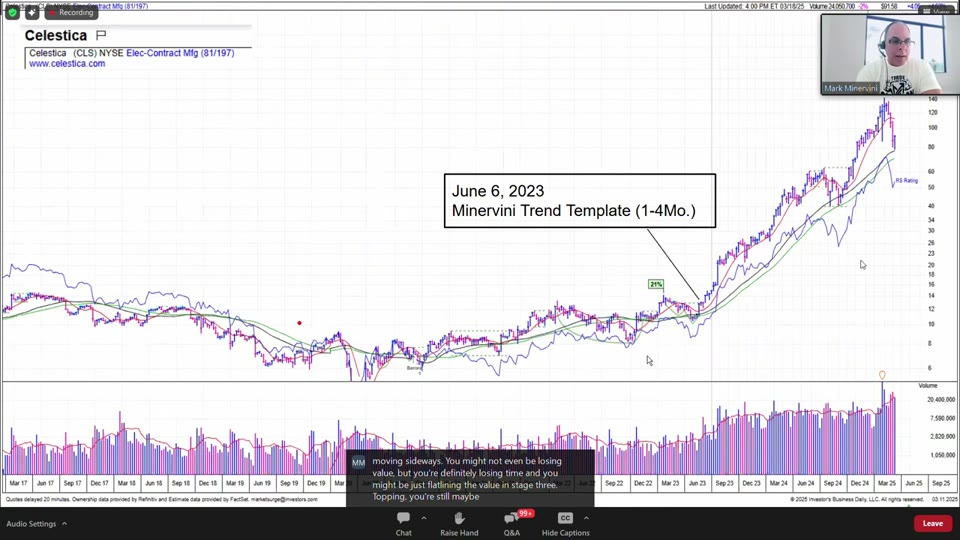Open Audio Settings
Screen dimensions: 960x540
[31, 524]
